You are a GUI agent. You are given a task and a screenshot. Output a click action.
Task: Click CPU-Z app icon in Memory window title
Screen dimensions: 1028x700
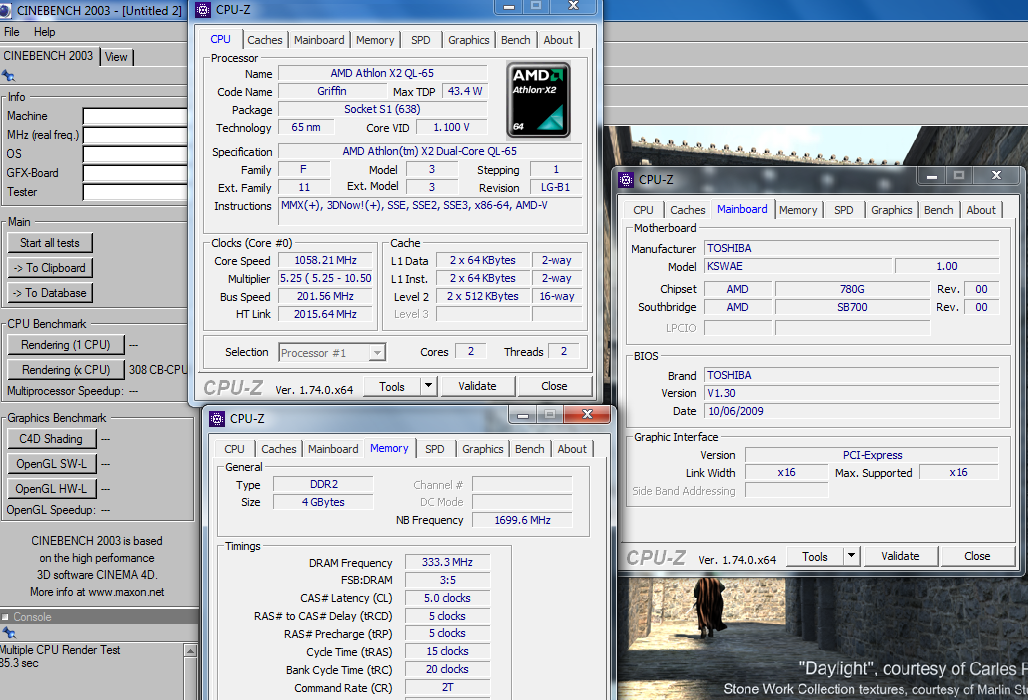point(217,418)
